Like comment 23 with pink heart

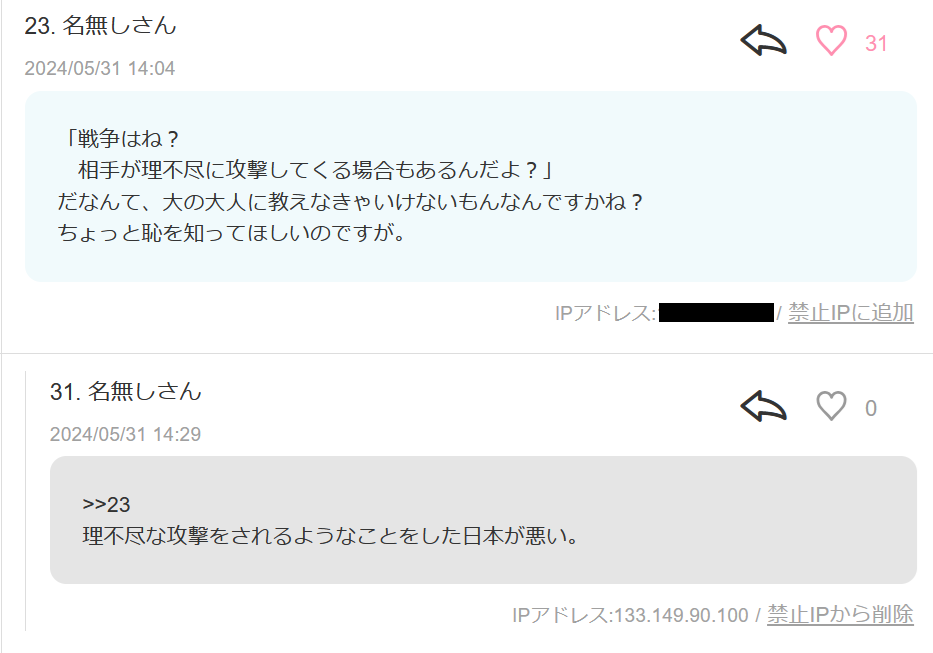[x=831, y=40]
